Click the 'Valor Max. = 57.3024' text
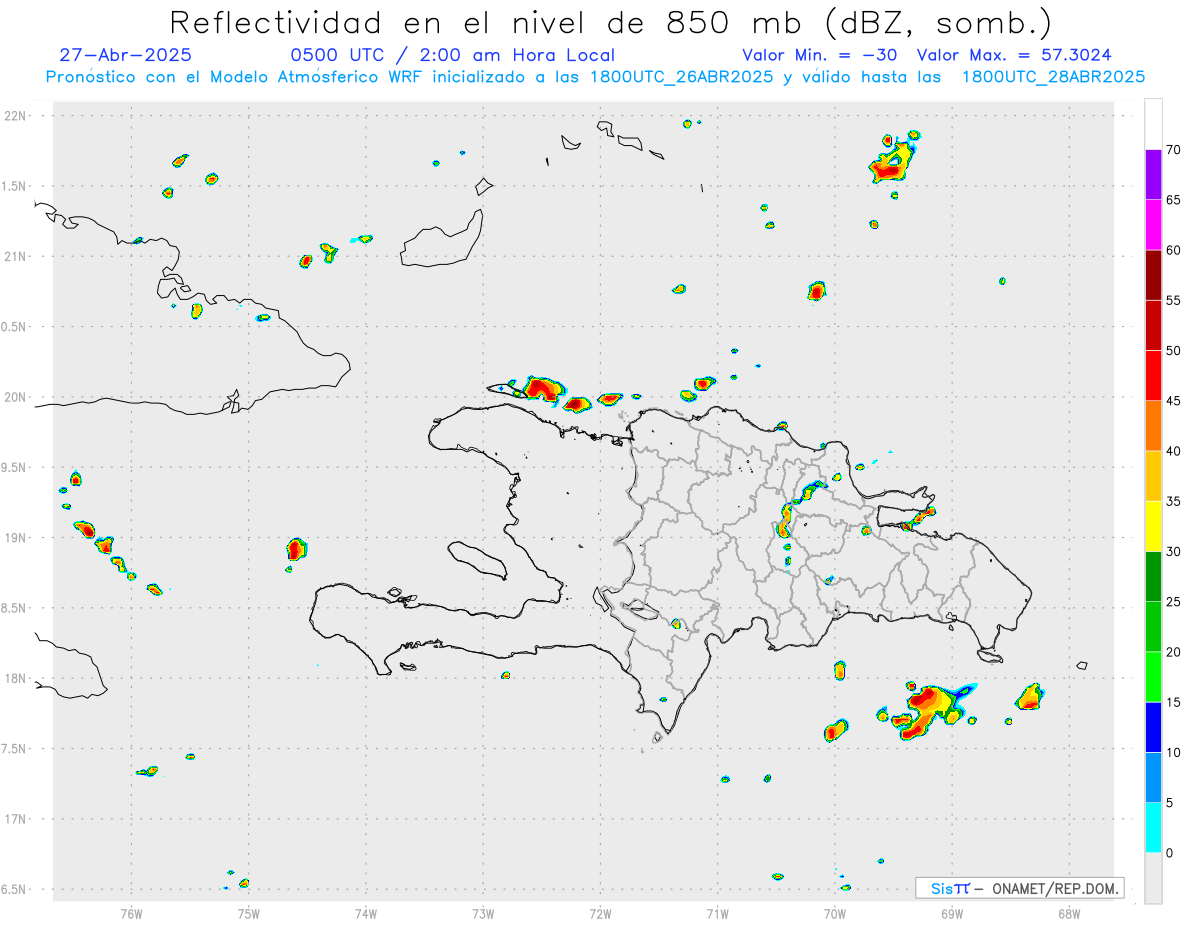The width and height of the screenshot is (1200, 927). coord(1014,55)
